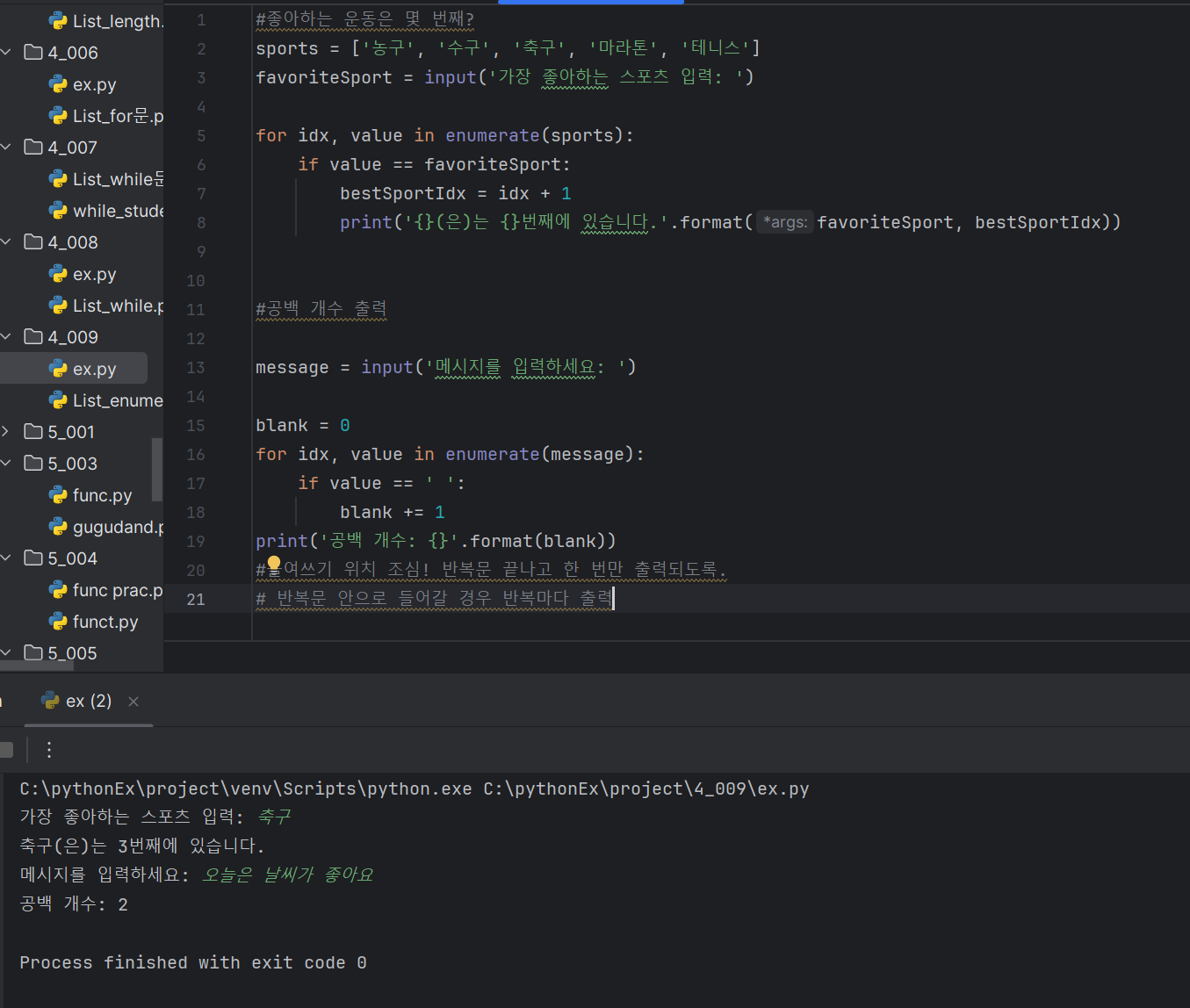Click green console input '축구'

click(x=274, y=817)
